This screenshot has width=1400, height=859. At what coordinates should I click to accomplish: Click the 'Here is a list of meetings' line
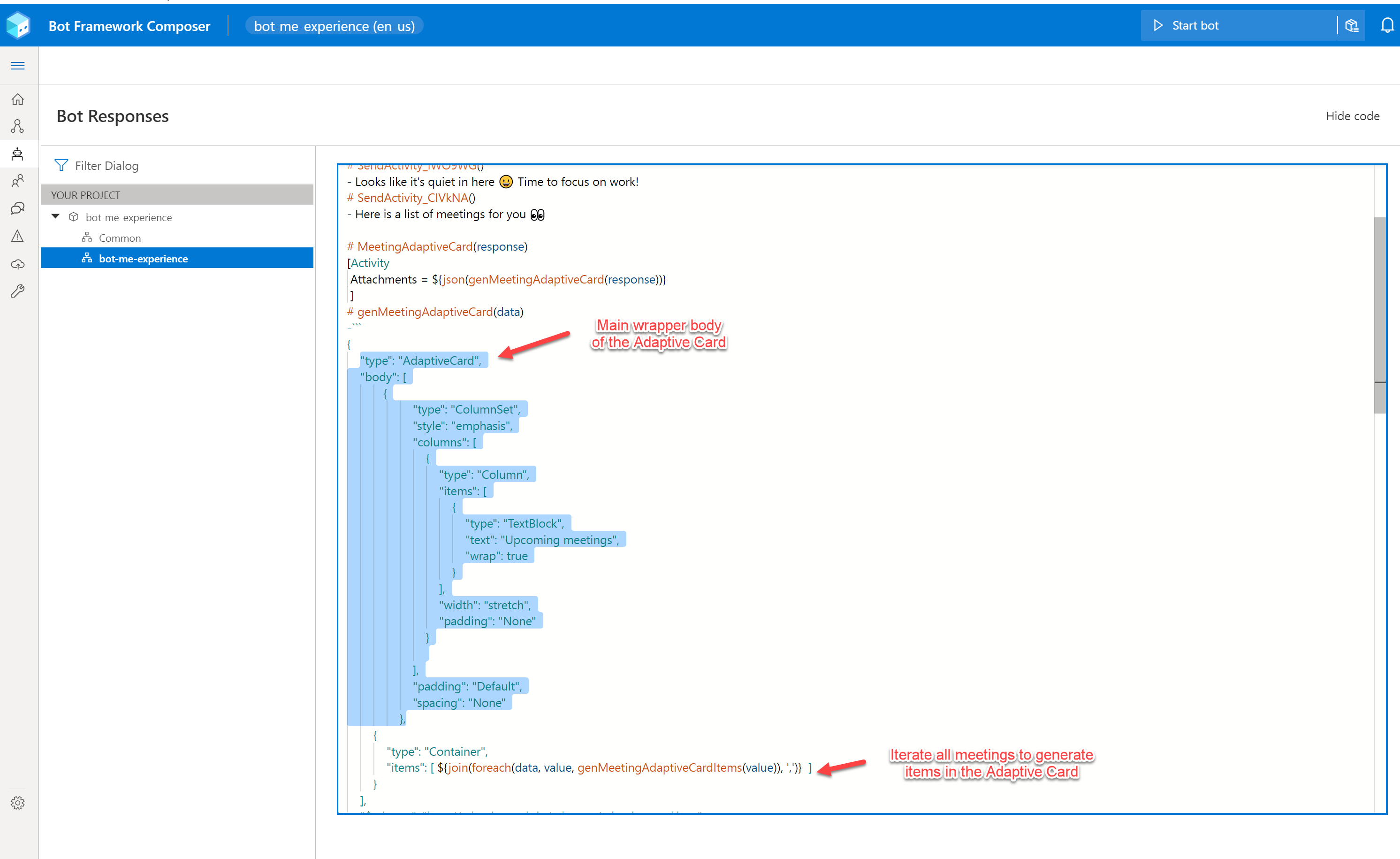[446, 215]
